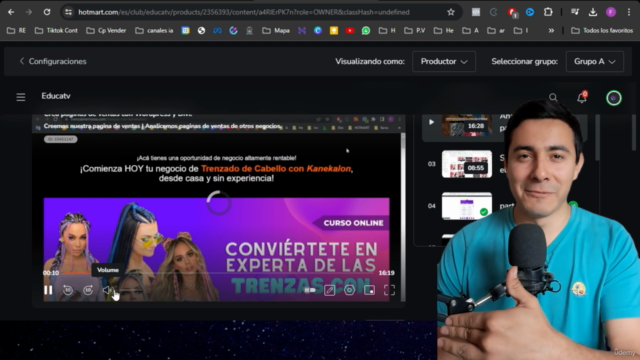640x360 pixels.
Task: Open the H bookmarks folder
Action: [387, 31]
